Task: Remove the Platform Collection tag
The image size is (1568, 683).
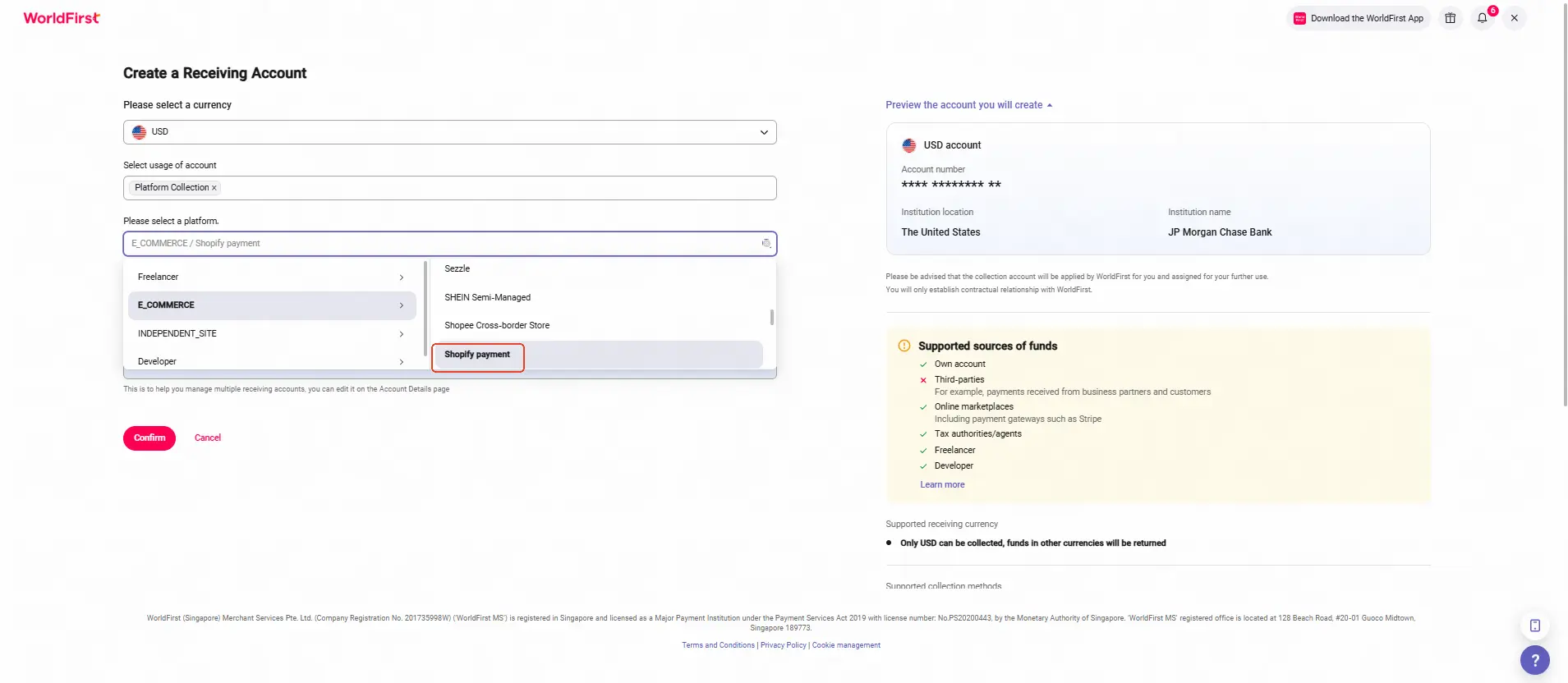Action: [214, 188]
